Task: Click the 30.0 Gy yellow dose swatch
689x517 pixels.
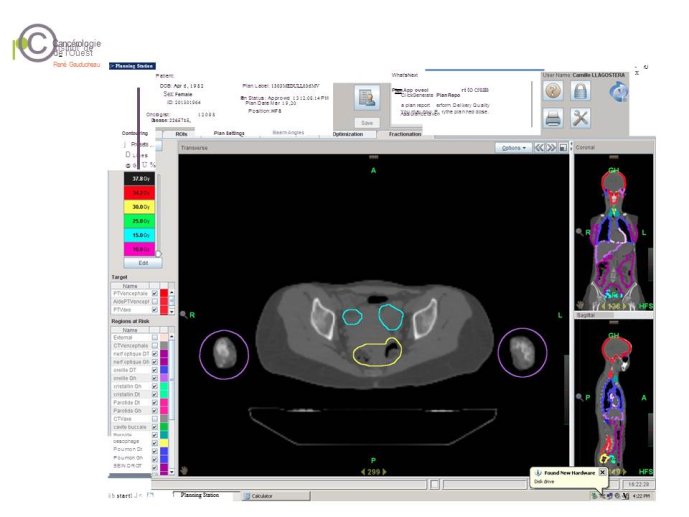Action: [139, 207]
